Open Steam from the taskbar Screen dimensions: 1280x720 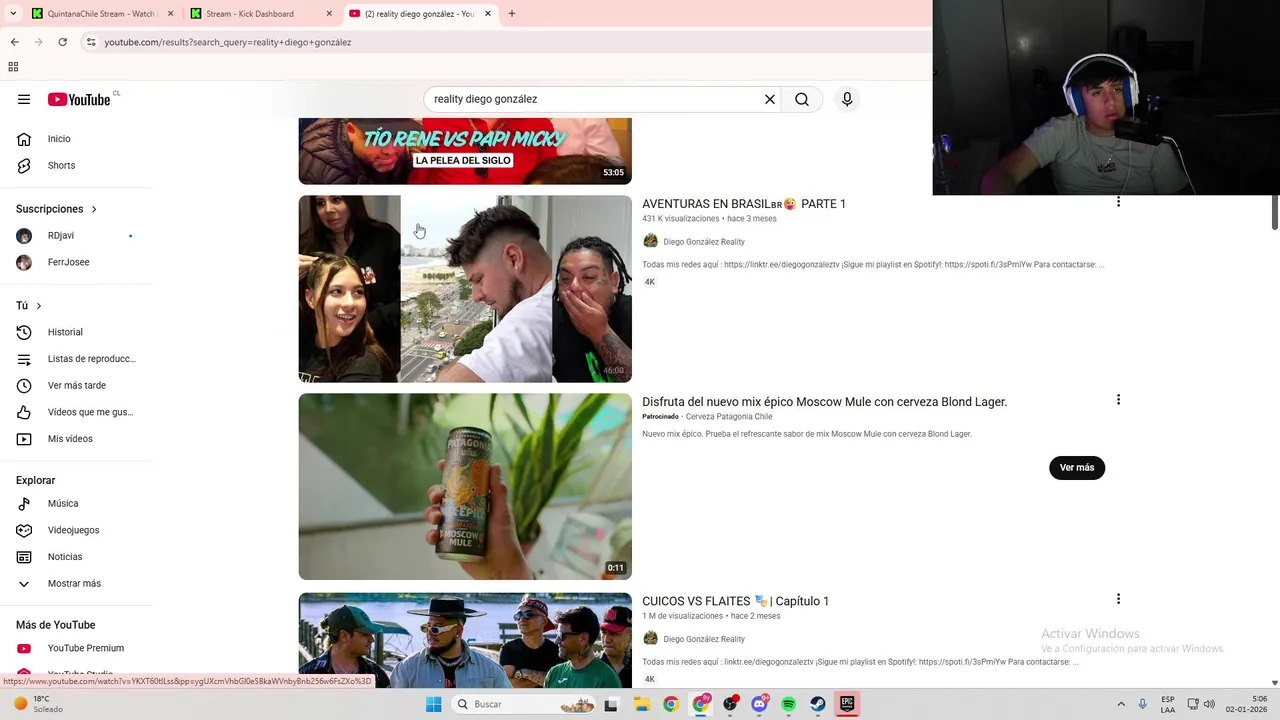click(818, 704)
